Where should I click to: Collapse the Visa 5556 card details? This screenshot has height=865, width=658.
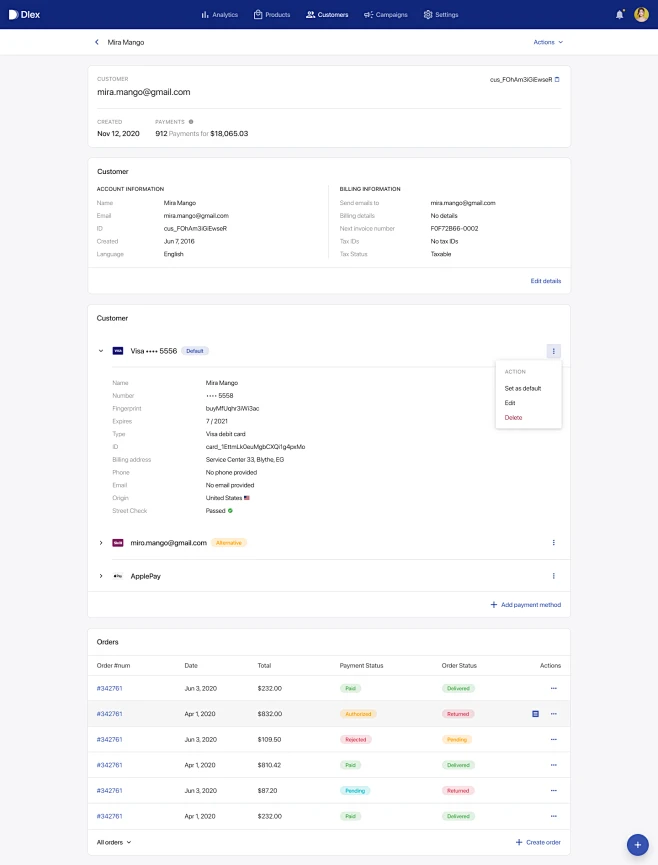click(x=101, y=351)
